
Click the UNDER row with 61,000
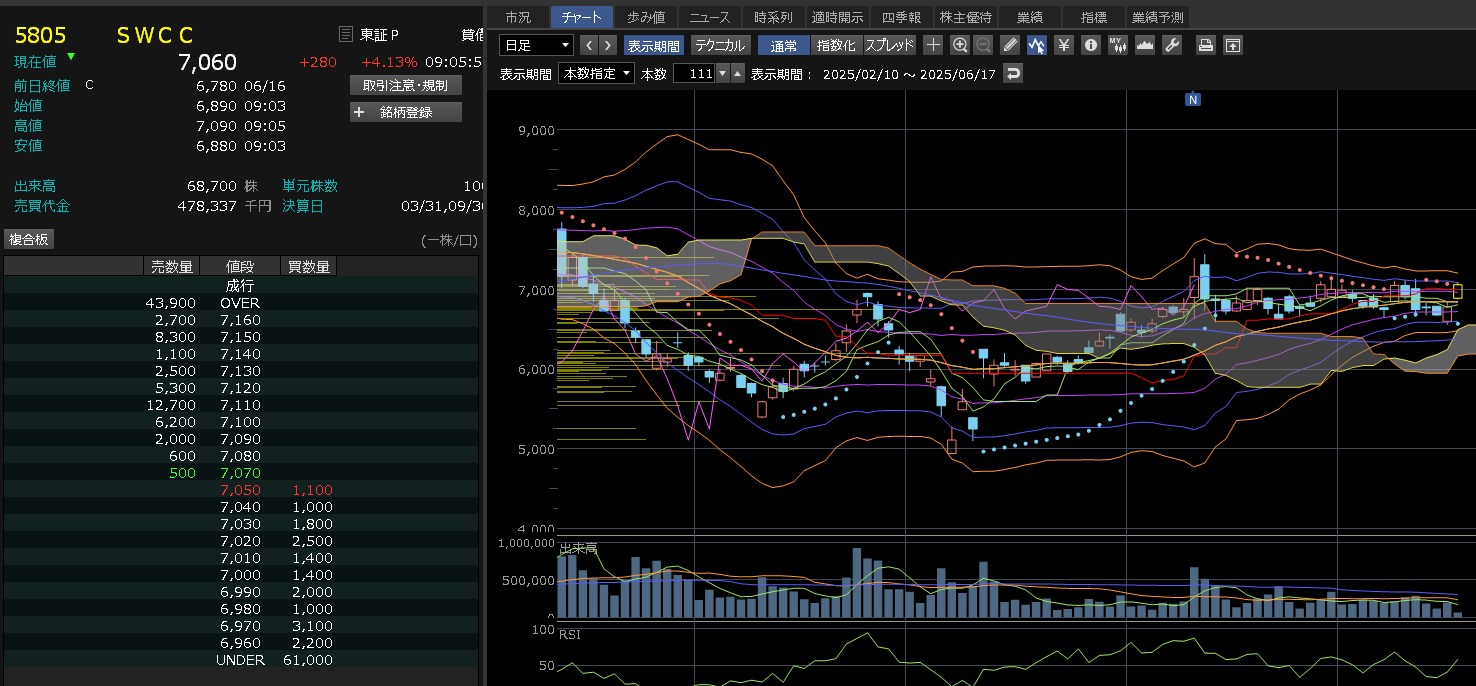[240, 660]
